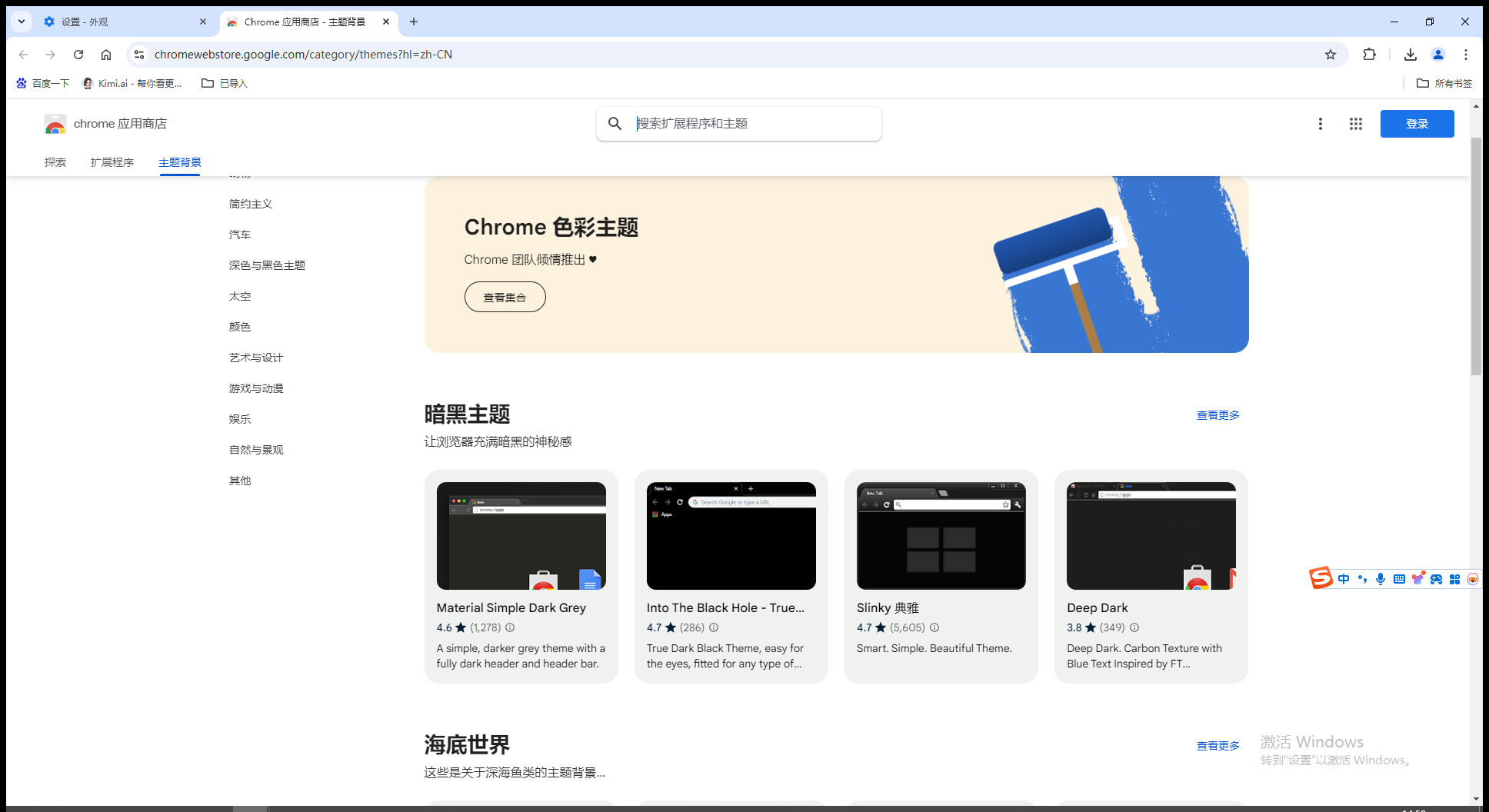Screen dimensions: 1489x812
Task: Click the browser forward arrow
Action: (51, 55)
